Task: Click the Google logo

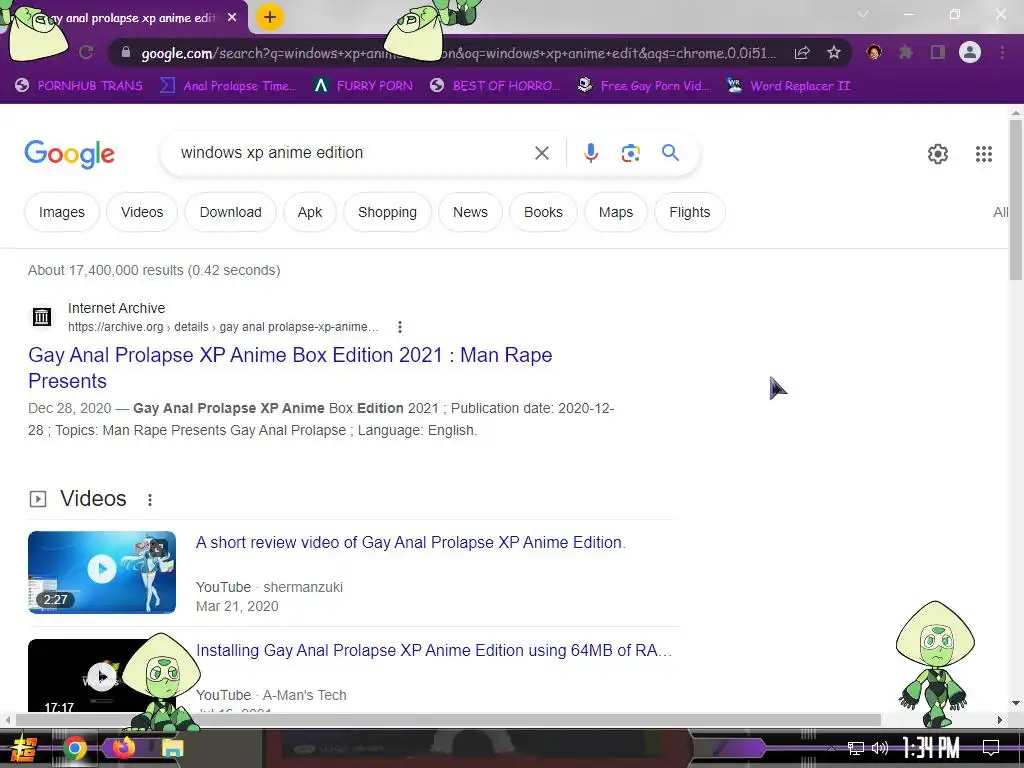Action: pos(69,154)
